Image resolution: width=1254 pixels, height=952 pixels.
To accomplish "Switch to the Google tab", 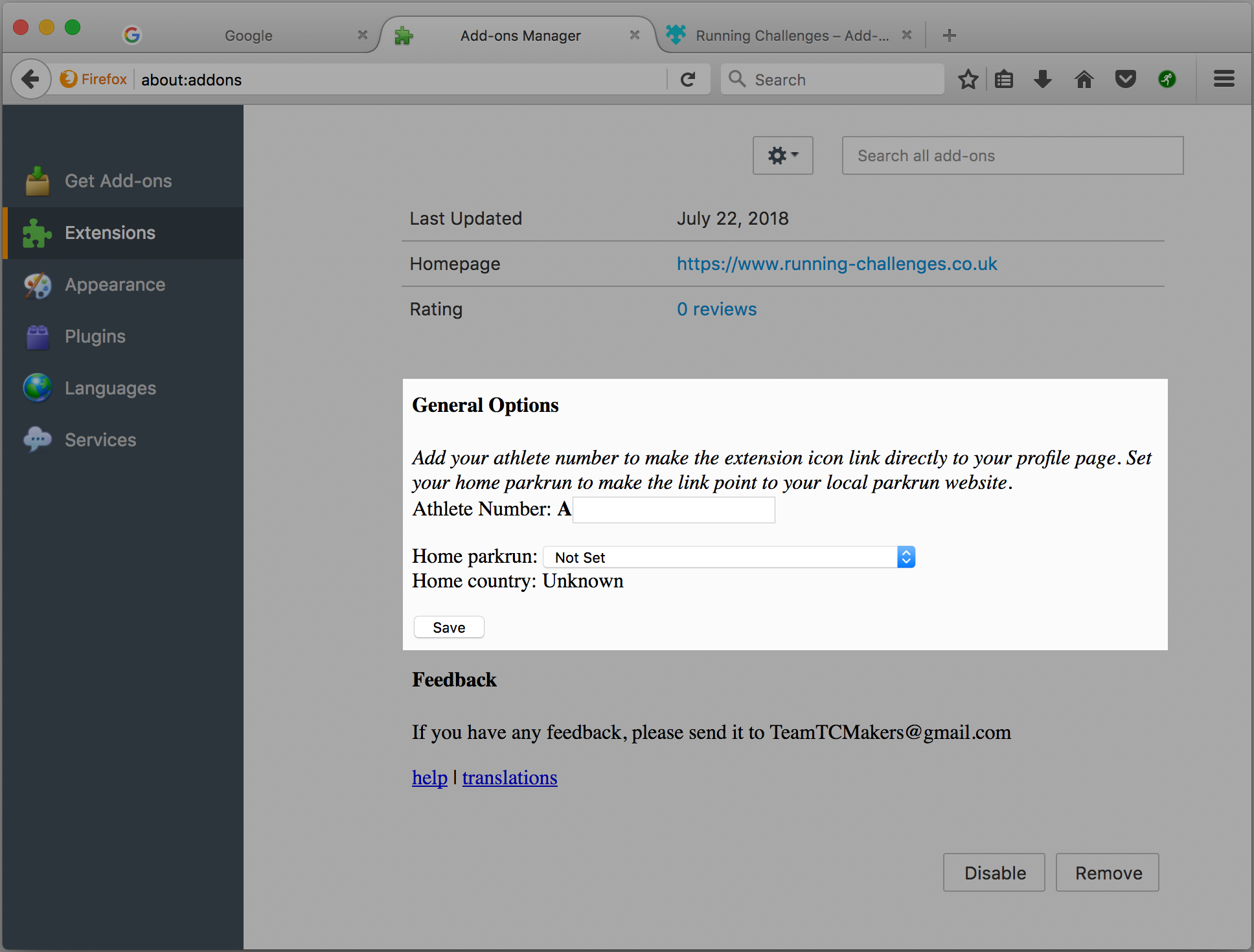I will pos(248,36).
